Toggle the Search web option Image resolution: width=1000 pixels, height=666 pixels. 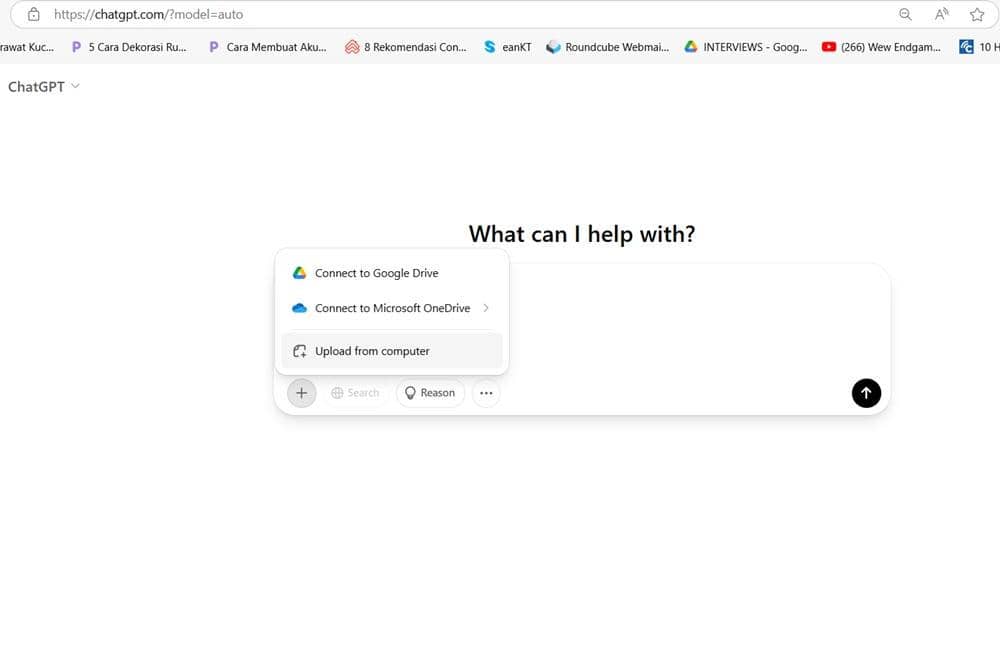point(355,393)
